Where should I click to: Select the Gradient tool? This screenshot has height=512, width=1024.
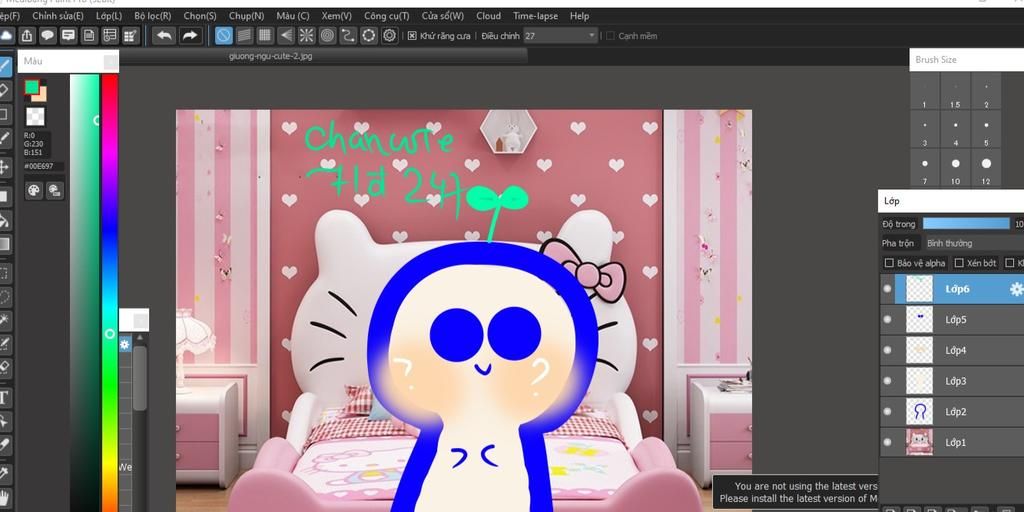(x=4, y=244)
